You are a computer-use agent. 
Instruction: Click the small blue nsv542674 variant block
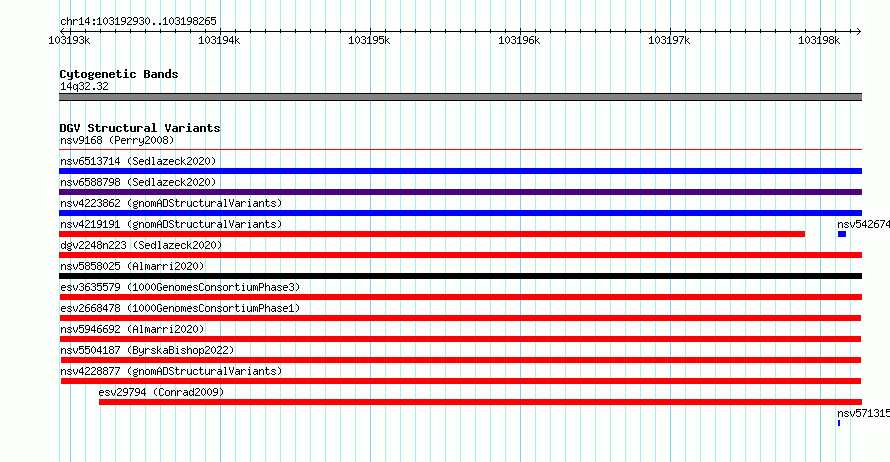pyautogui.click(x=842, y=234)
